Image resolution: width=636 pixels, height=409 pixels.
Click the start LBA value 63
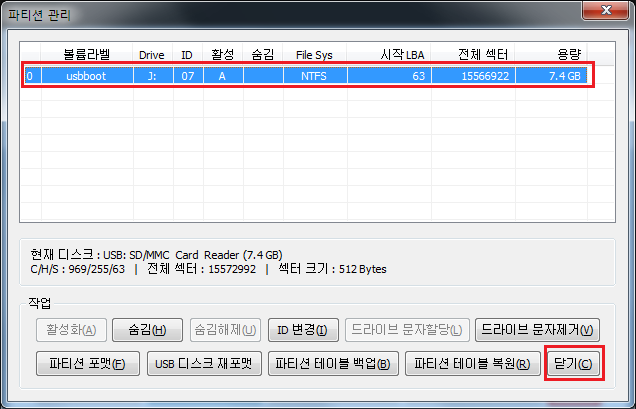tap(389, 76)
